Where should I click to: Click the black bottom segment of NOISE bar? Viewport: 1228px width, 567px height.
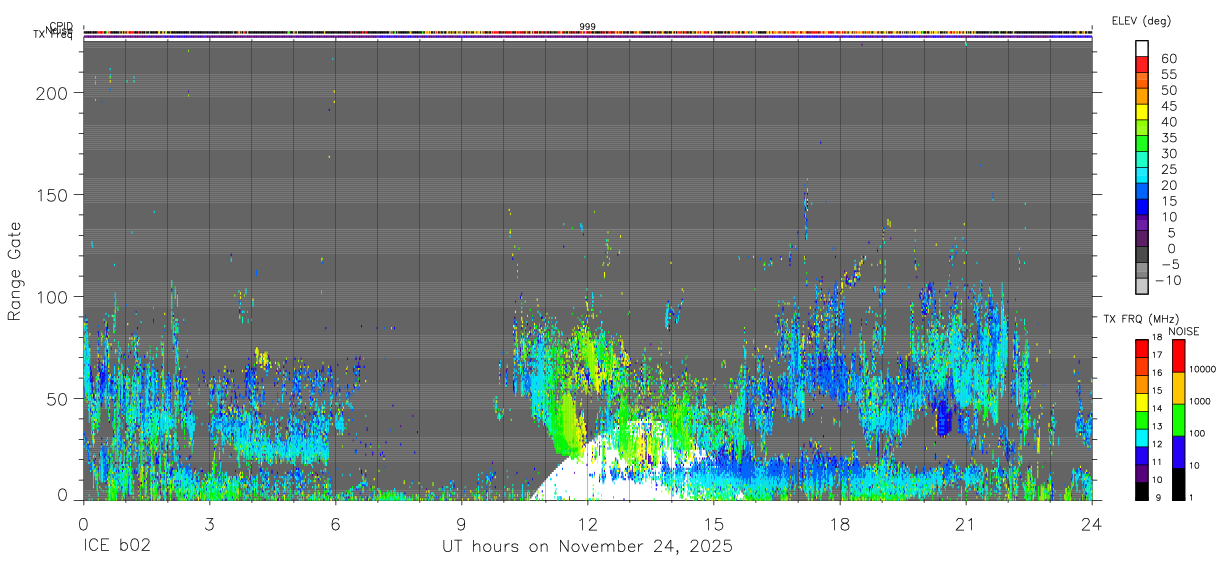pyautogui.click(x=1178, y=484)
